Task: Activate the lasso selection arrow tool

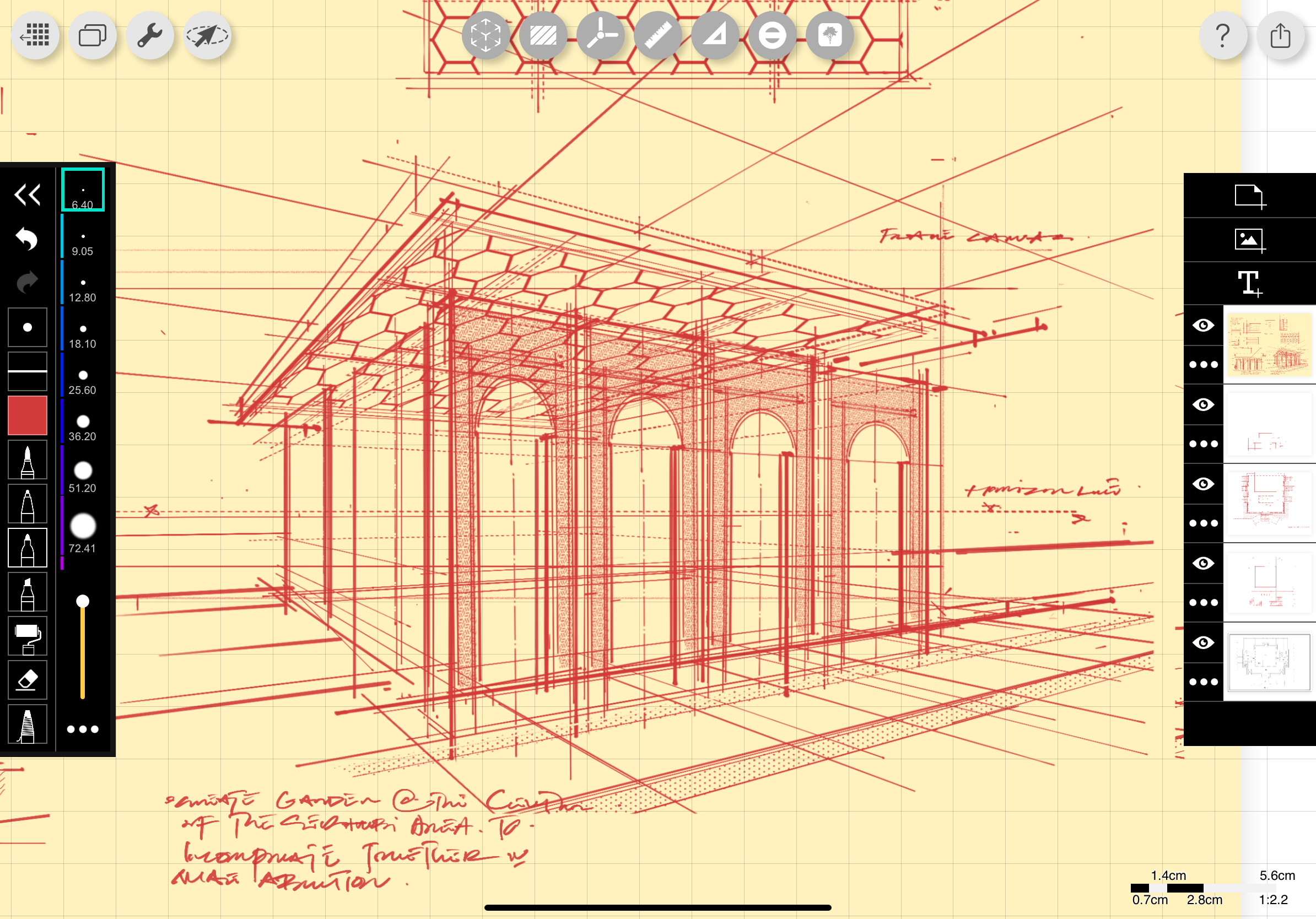Action: (x=208, y=35)
